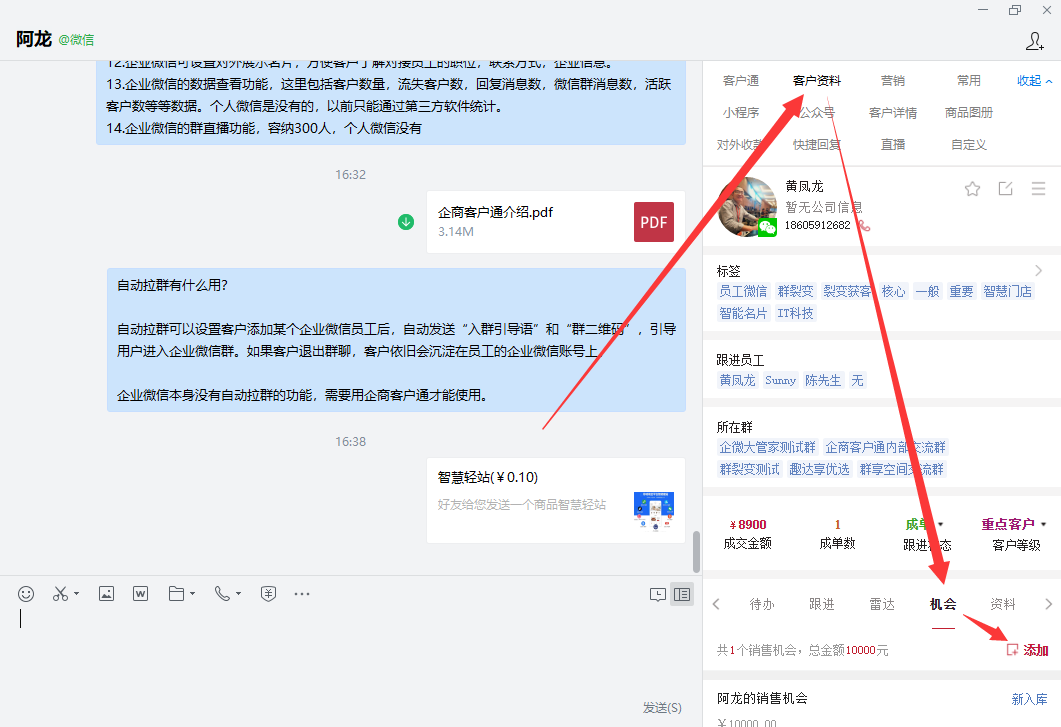Select the 跟进 tab
The image size is (1061, 727).
click(x=821, y=604)
